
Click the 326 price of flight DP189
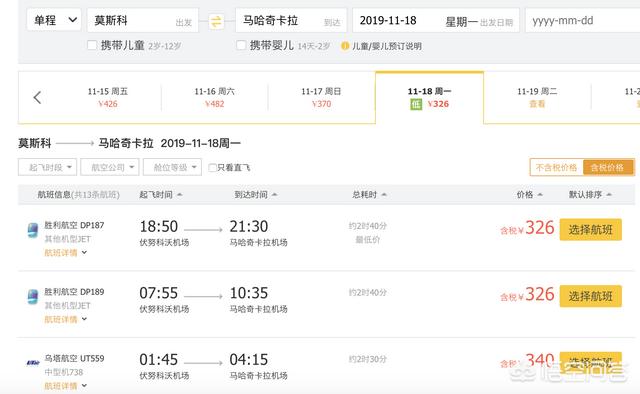(540, 294)
